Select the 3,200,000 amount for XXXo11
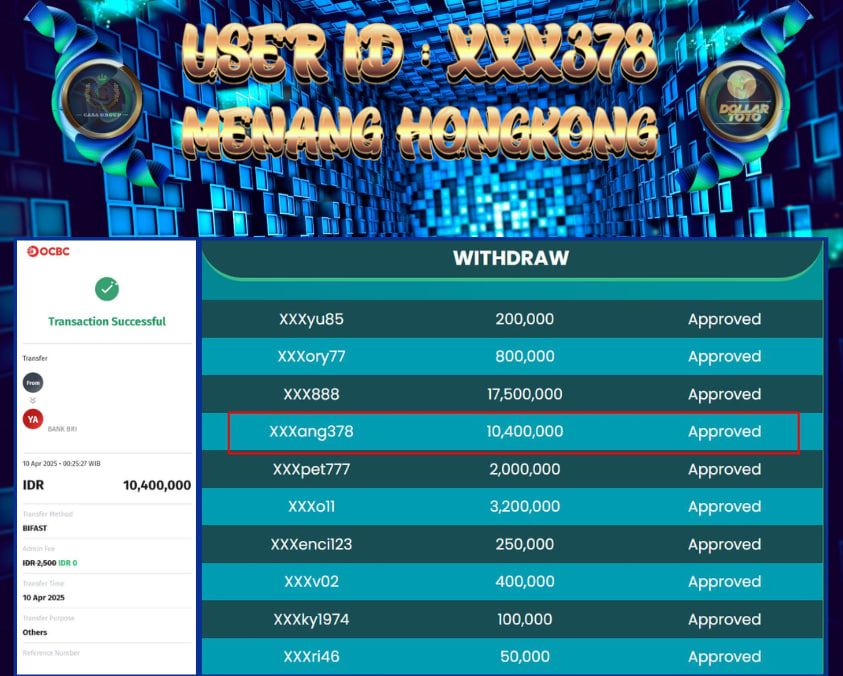This screenshot has height=676, width=843. (x=524, y=507)
